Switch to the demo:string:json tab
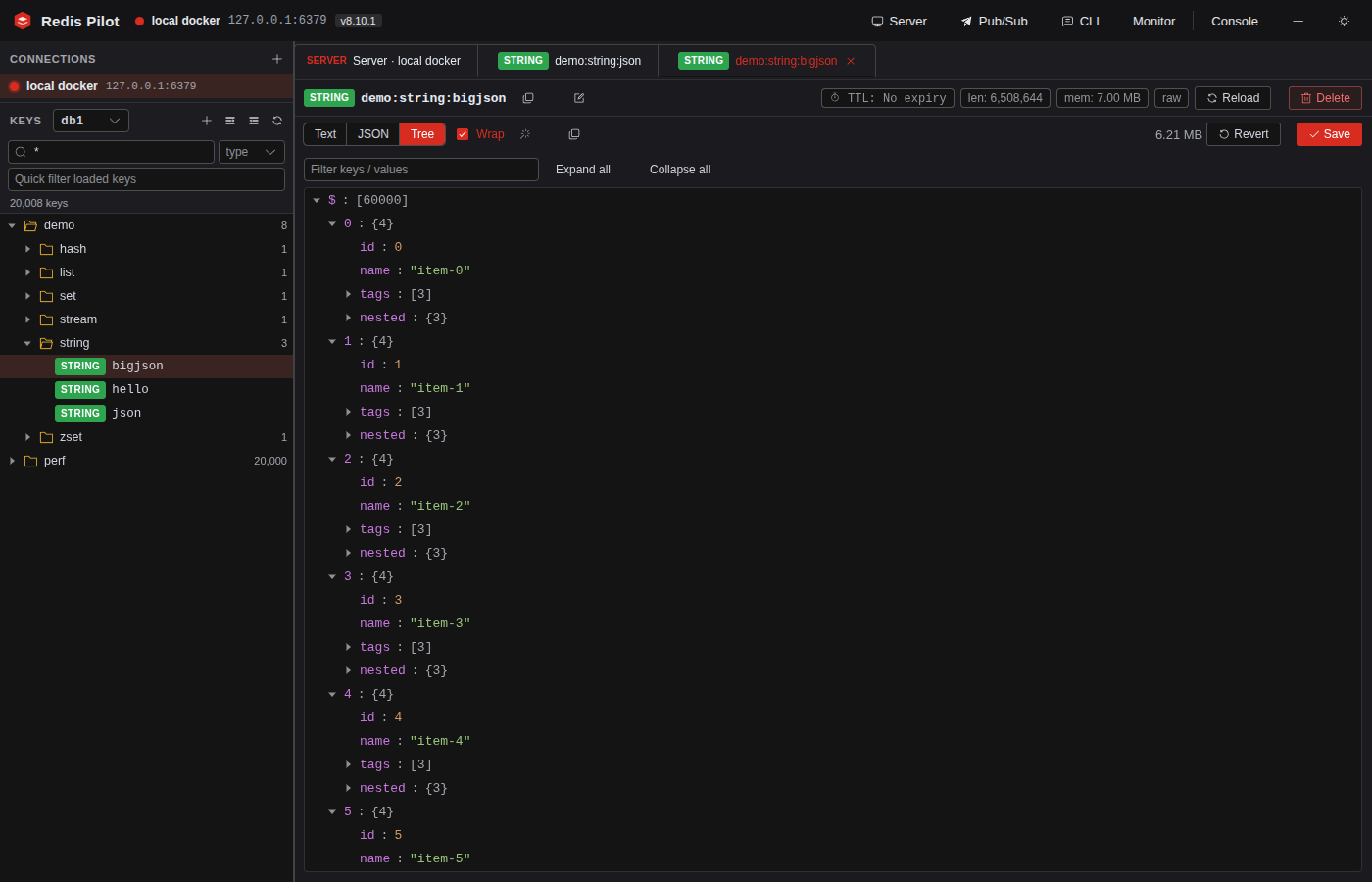The width and height of the screenshot is (1372, 882). point(568,61)
